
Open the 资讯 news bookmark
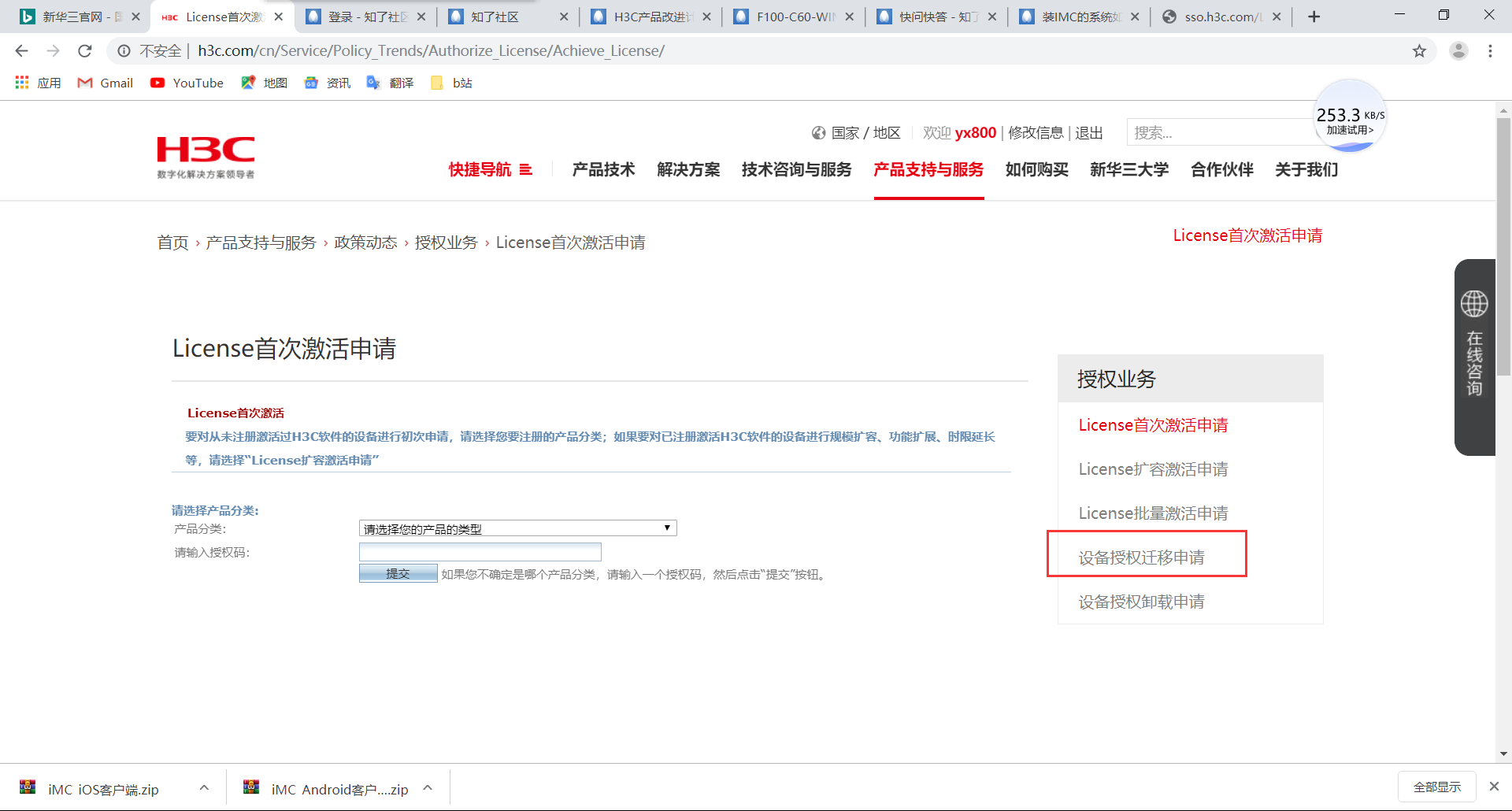[x=328, y=83]
